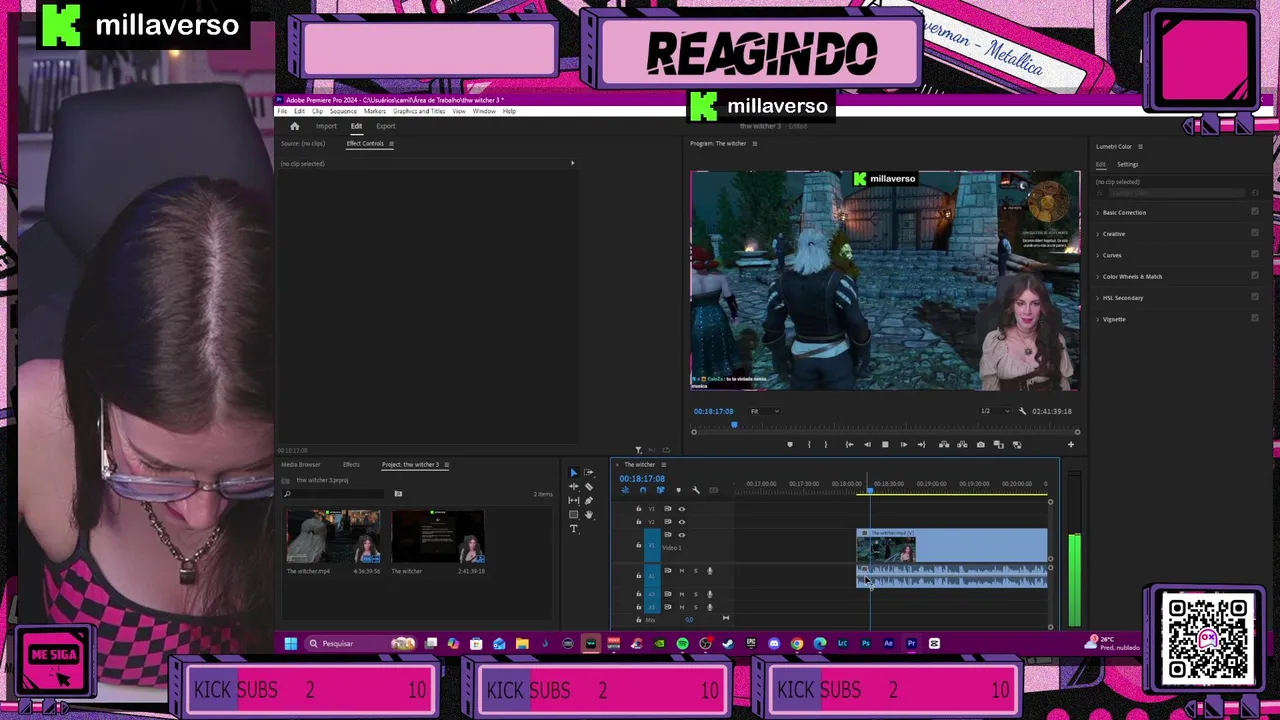The width and height of the screenshot is (1280, 720).
Task: Click Export Frame camera icon
Action: pos(981,444)
